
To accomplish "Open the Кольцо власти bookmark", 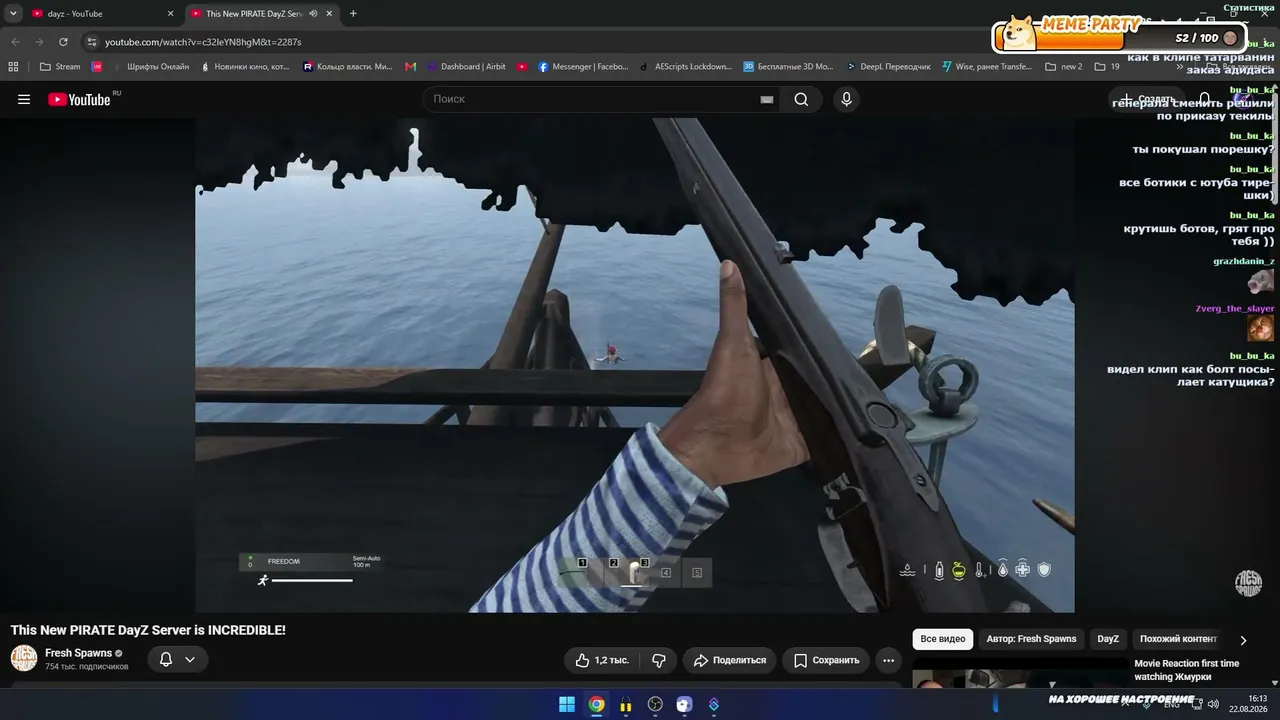I will pos(347,67).
